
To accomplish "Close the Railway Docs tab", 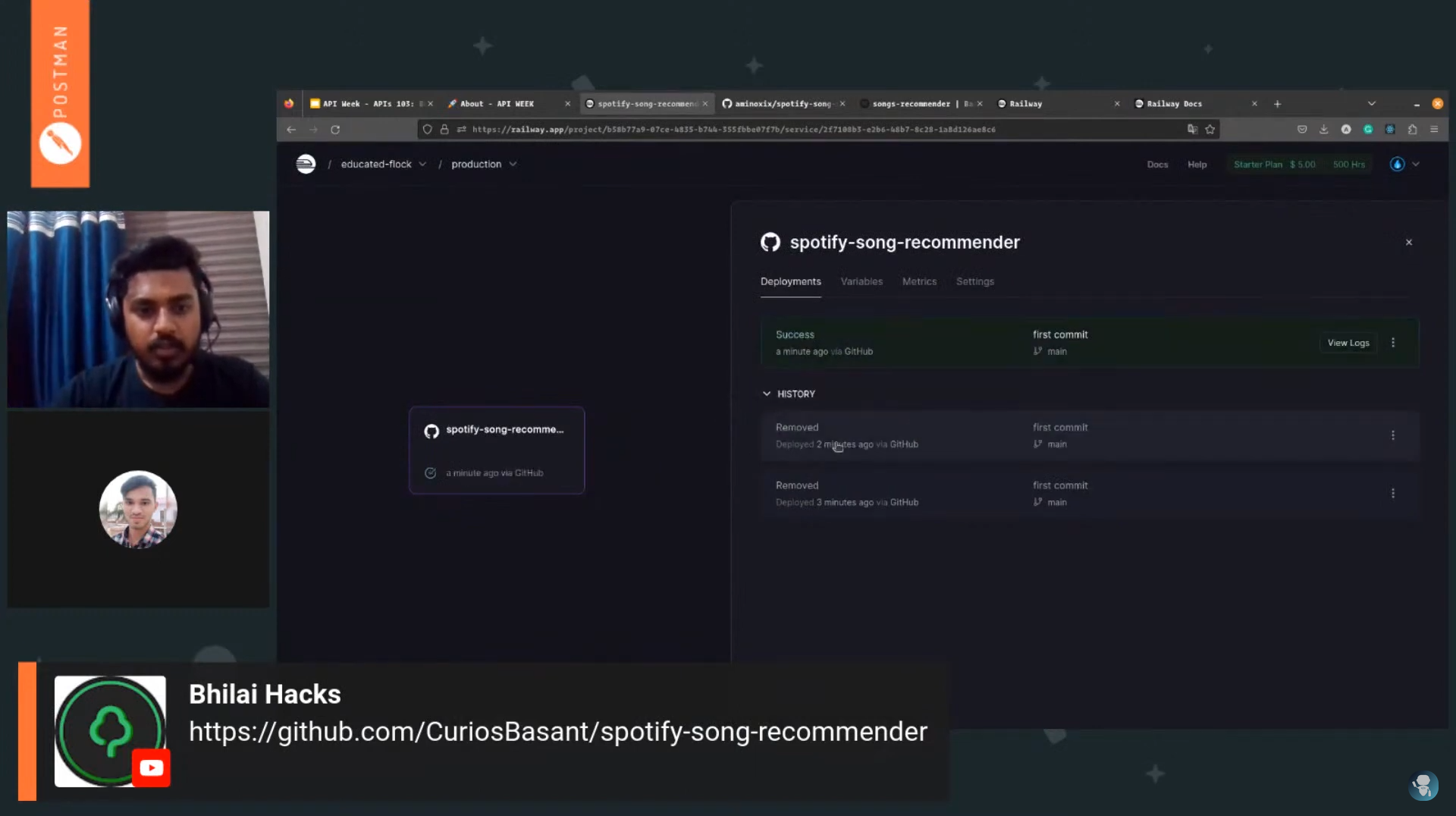I will click(1254, 104).
